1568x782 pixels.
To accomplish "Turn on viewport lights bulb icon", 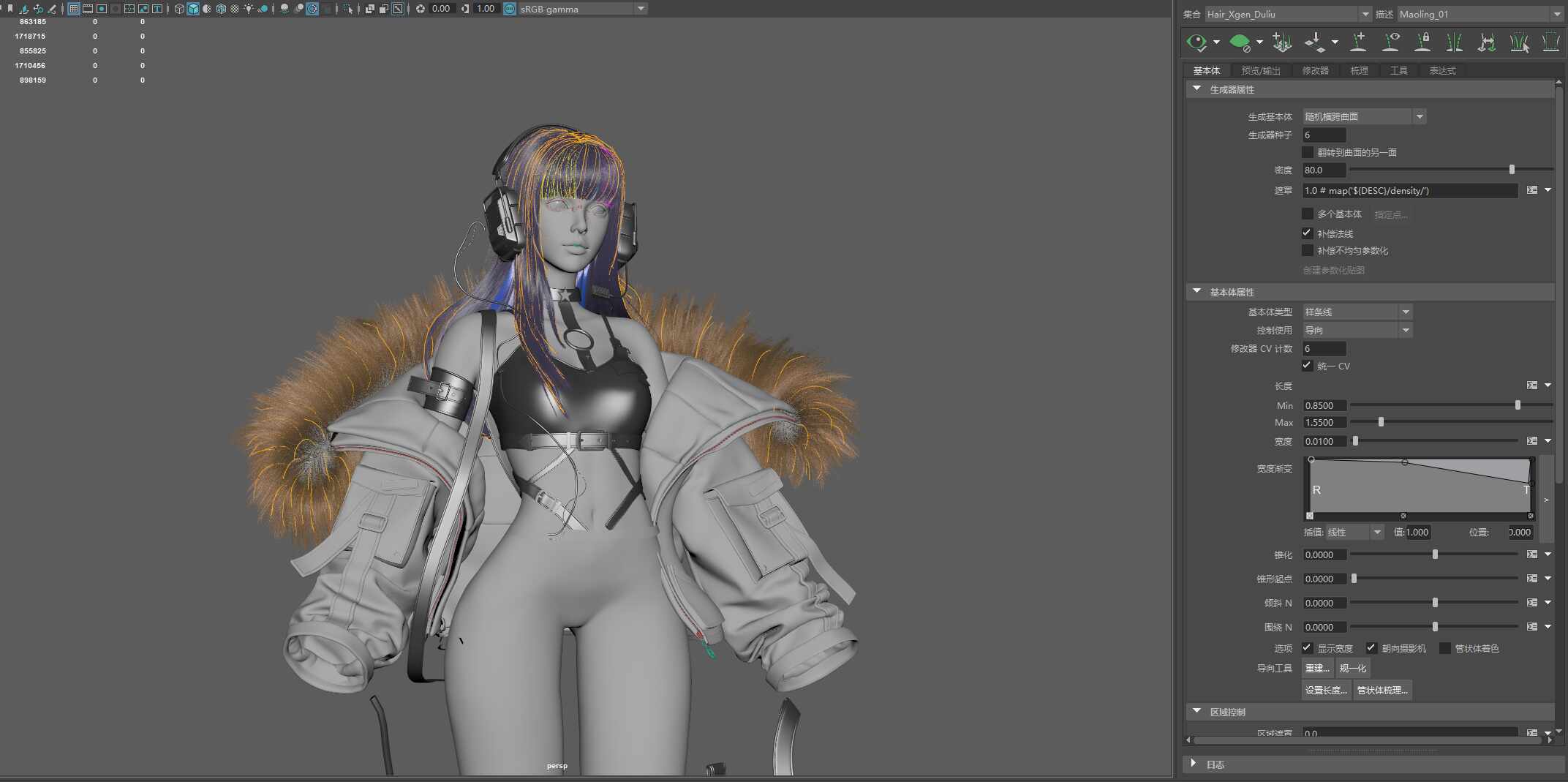I will coord(249,9).
